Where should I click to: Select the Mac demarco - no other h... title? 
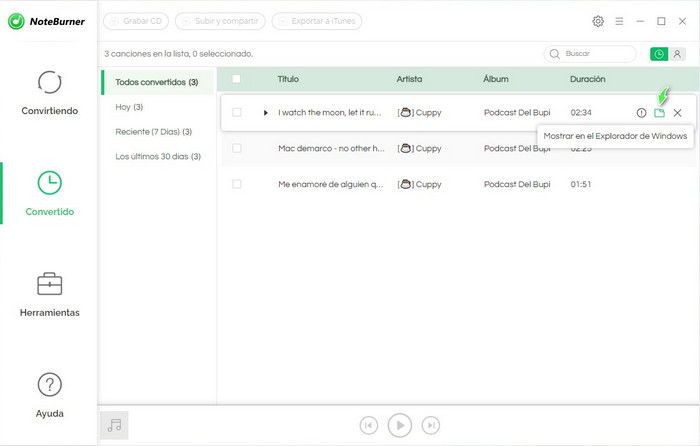[331, 148]
